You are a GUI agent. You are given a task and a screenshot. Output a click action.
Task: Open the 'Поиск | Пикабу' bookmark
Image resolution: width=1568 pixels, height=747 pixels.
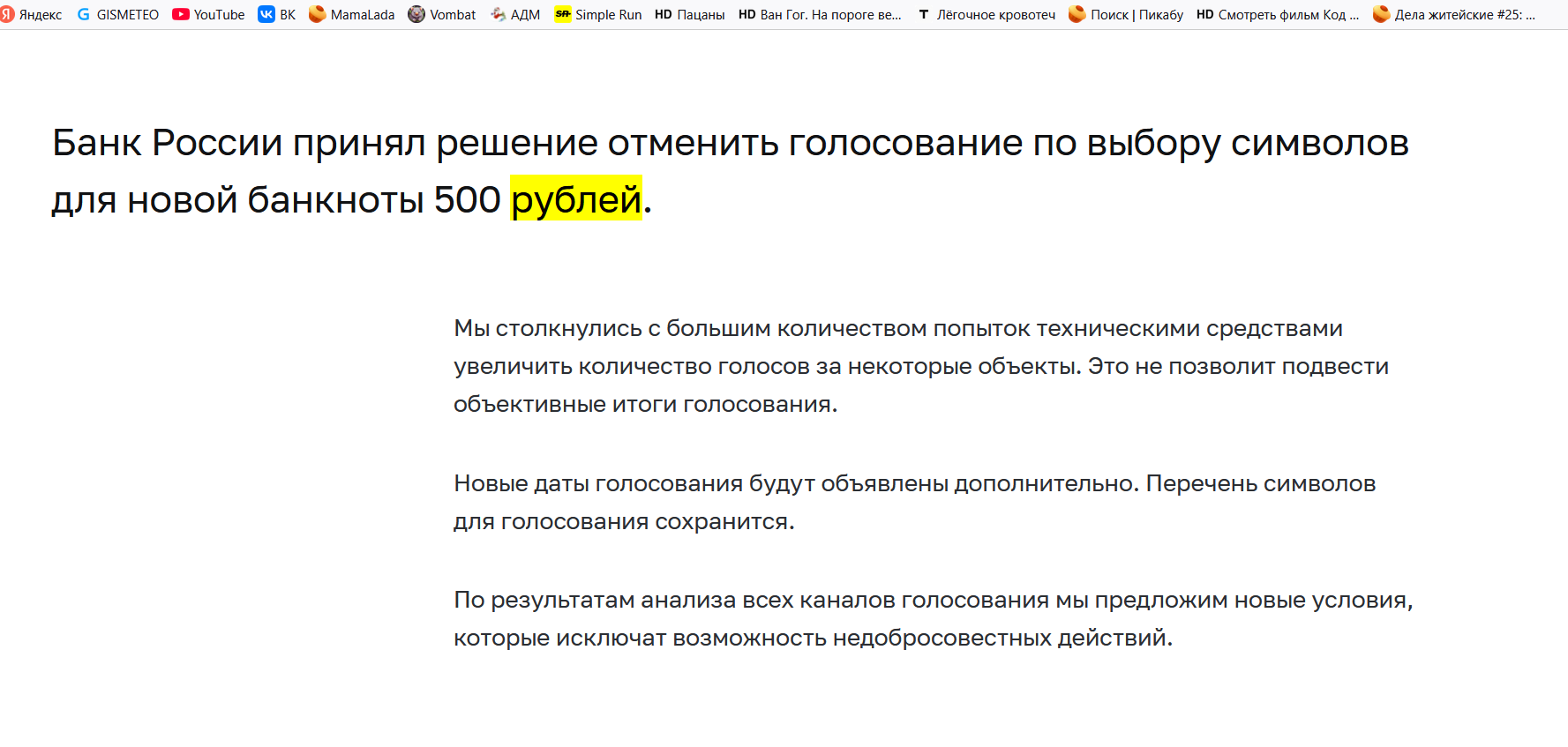click(x=1126, y=14)
